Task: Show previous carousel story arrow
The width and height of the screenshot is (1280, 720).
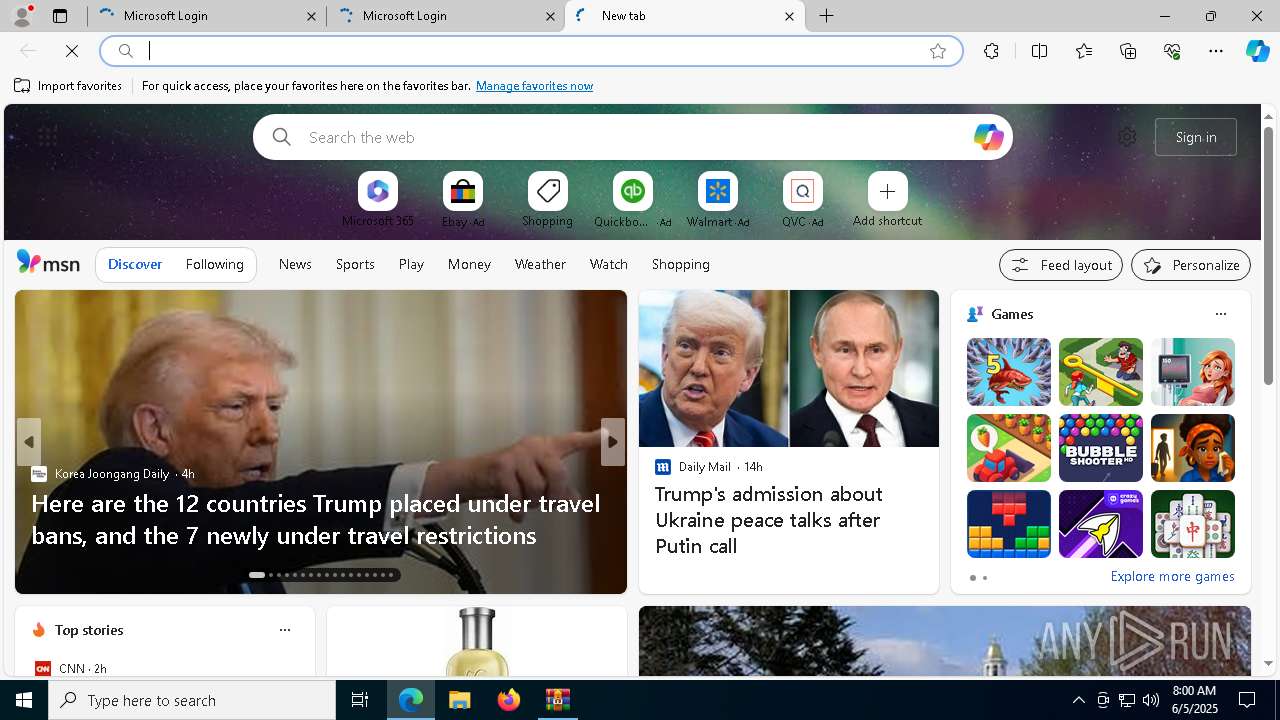Action: (29, 442)
